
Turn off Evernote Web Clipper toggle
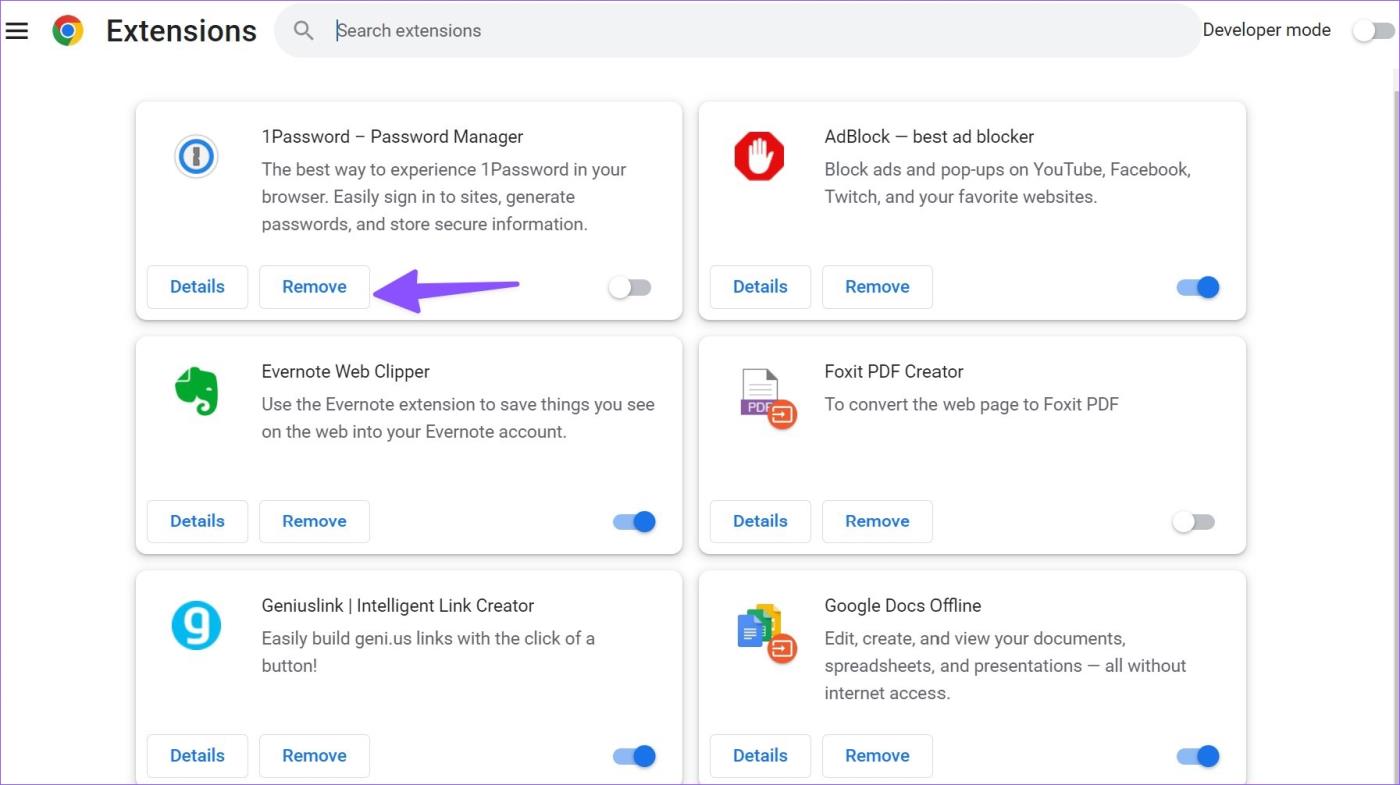point(634,521)
